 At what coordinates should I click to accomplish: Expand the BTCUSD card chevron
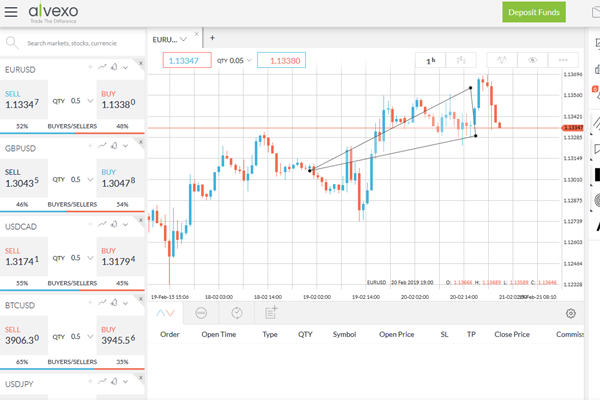pos(126,303)
